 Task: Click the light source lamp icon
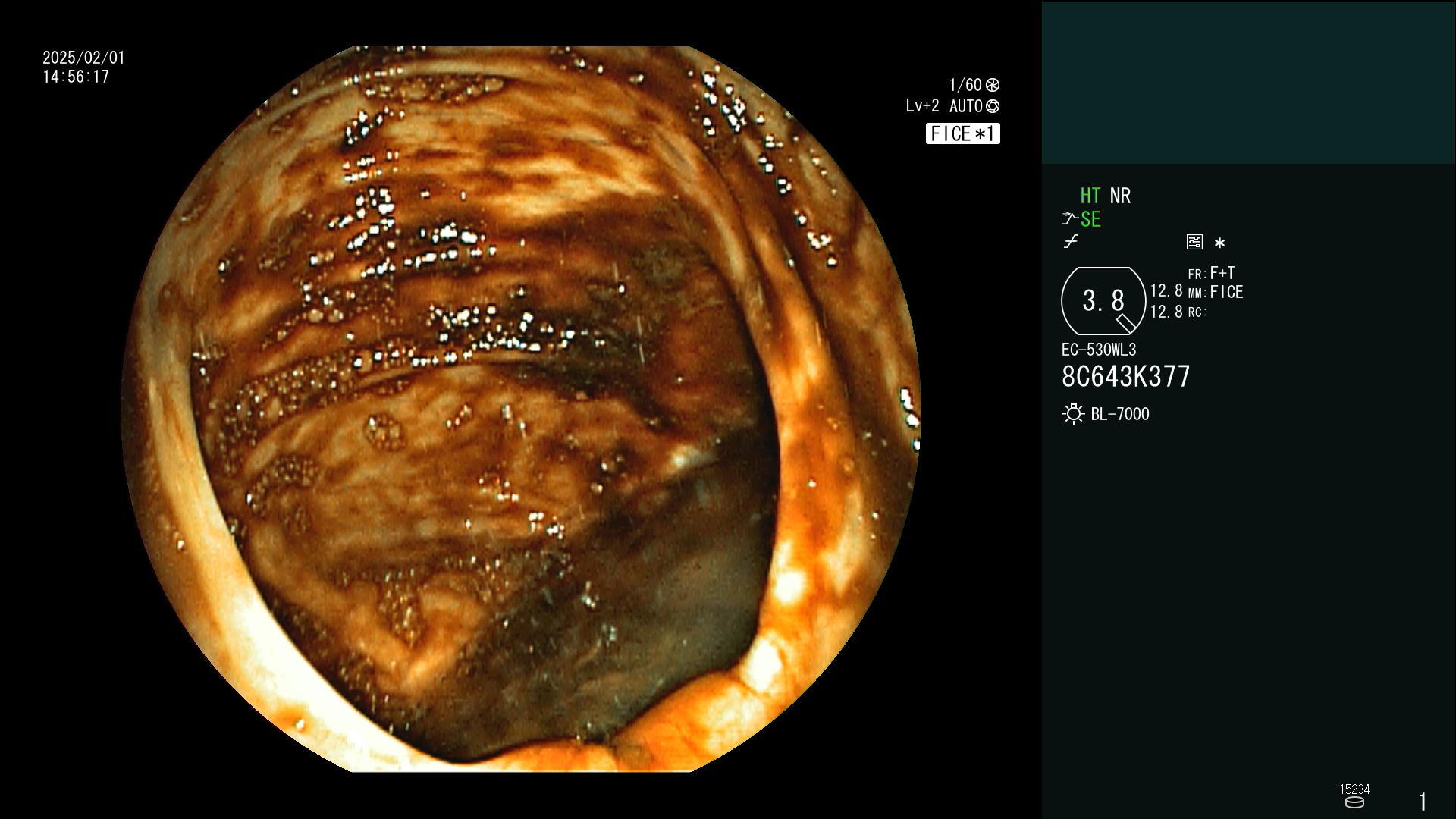click(x=1073, y=414)
